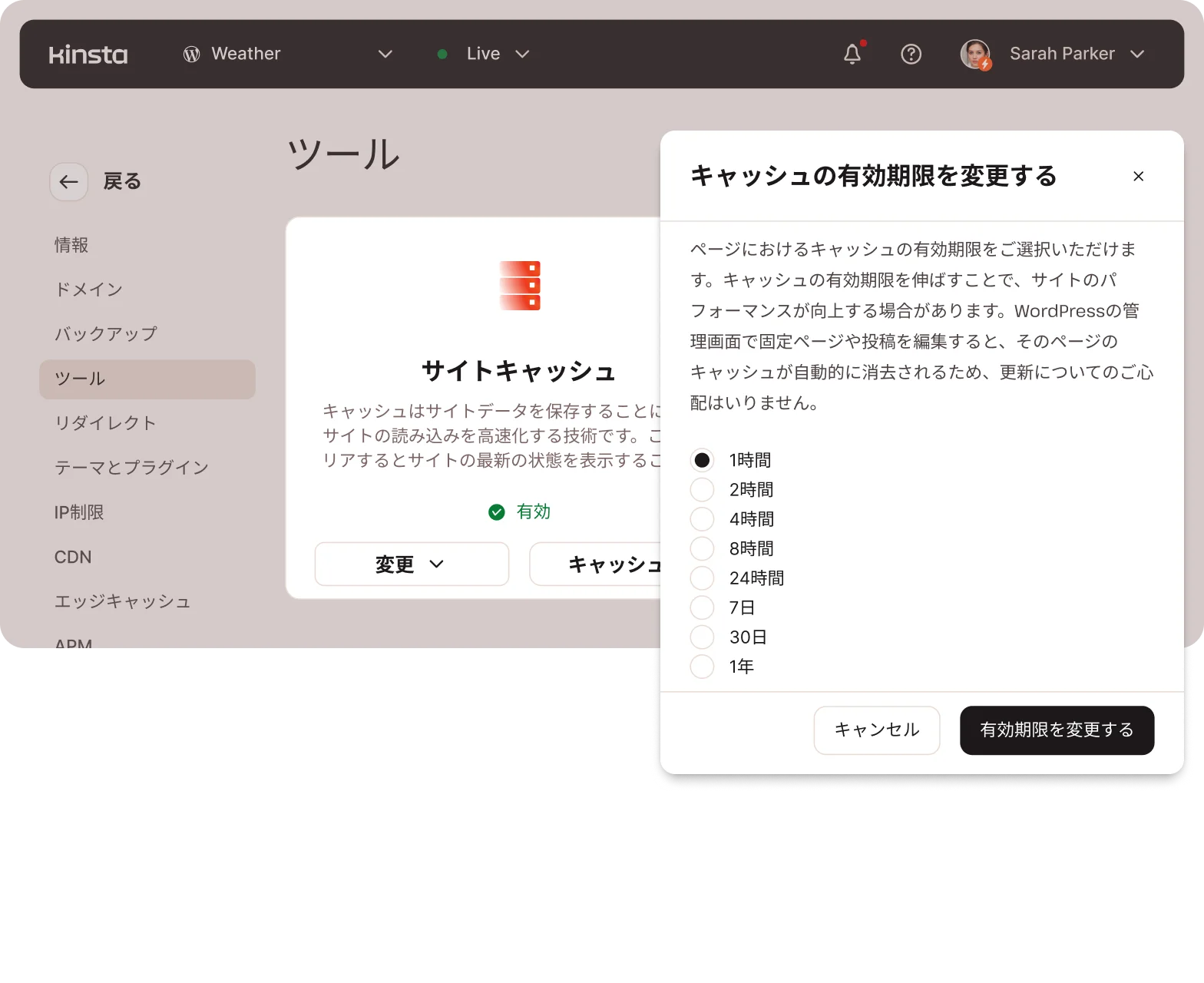This screenshot has height=983, width=1204.
Task: Click Sarah Parker's profile avatar
Action: pyautogui.click(x=975, y=54)
